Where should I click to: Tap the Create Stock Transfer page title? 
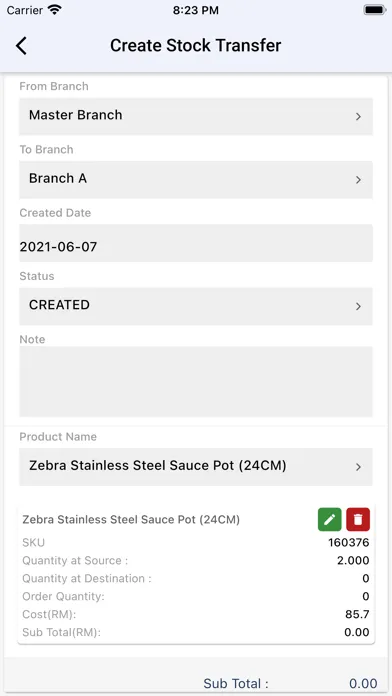(x=196, y=46)
